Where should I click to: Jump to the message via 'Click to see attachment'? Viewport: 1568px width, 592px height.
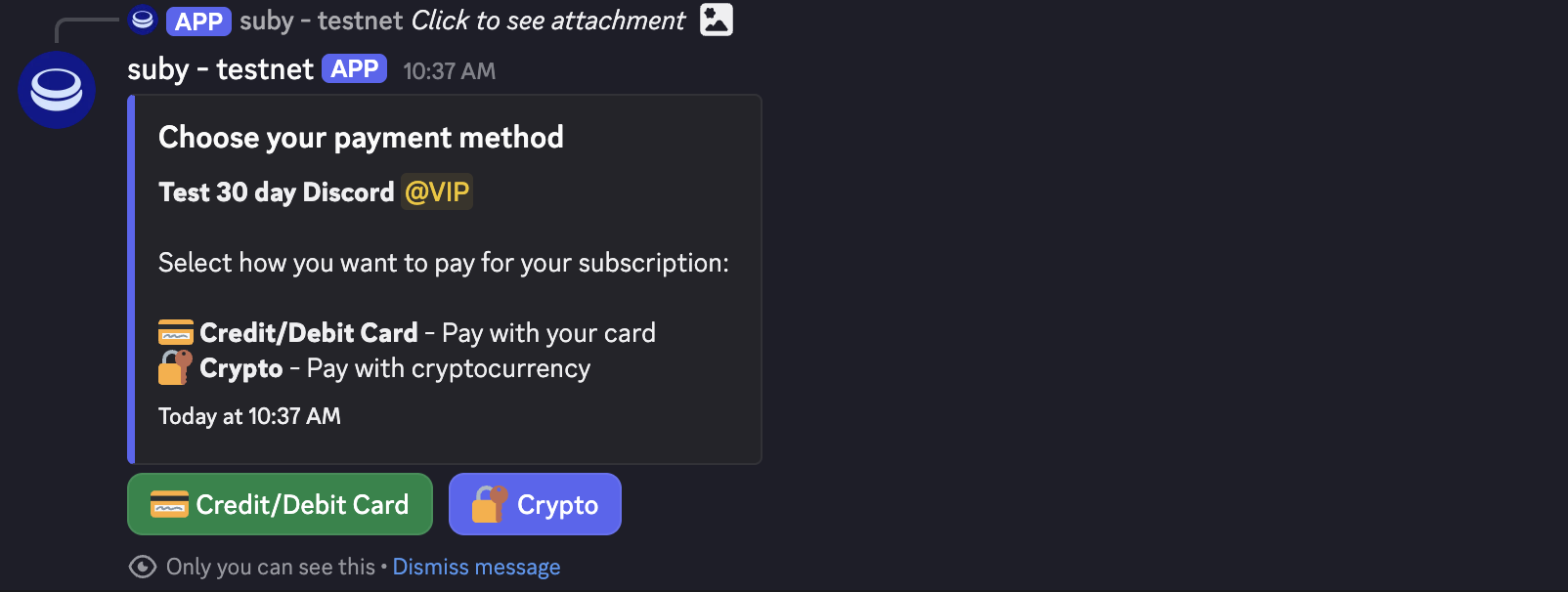[547, 21]
